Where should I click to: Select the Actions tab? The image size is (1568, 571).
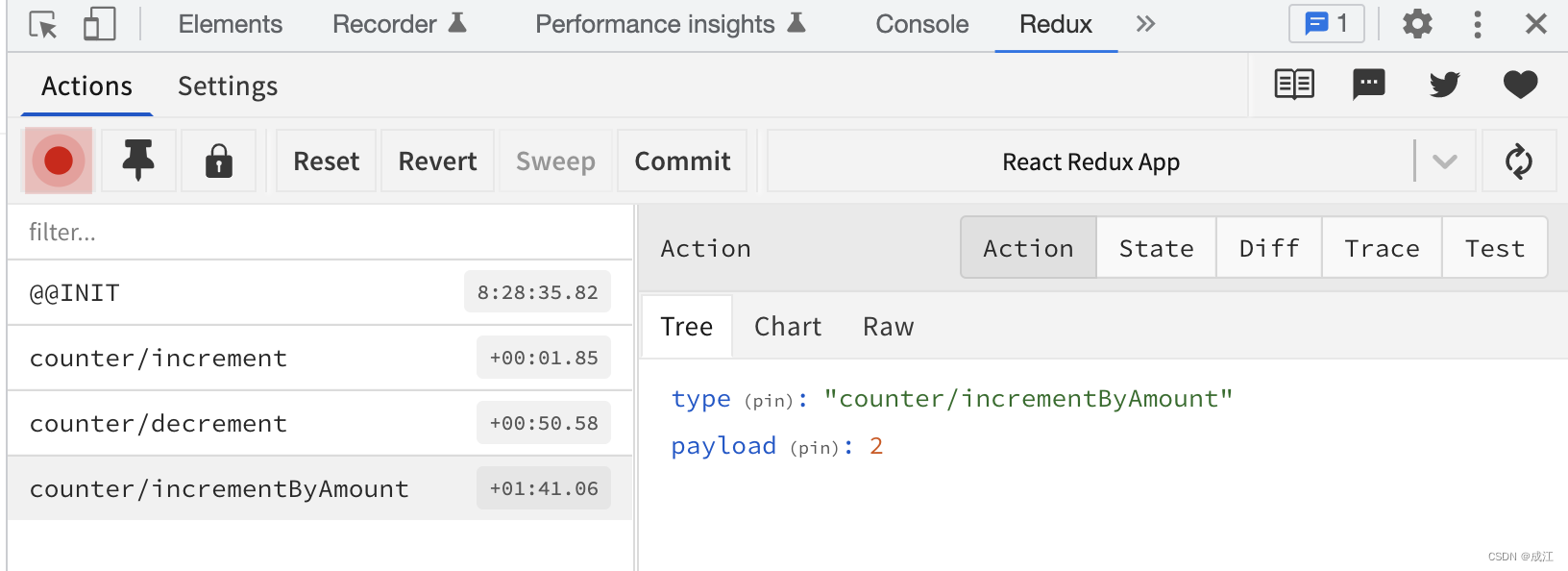(x=86, y=87)
